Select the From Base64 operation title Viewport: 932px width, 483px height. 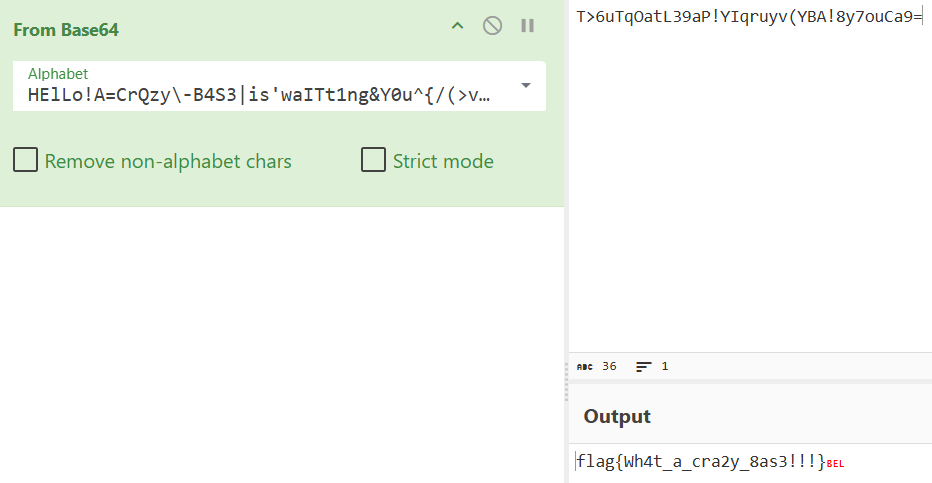[66, 30]
